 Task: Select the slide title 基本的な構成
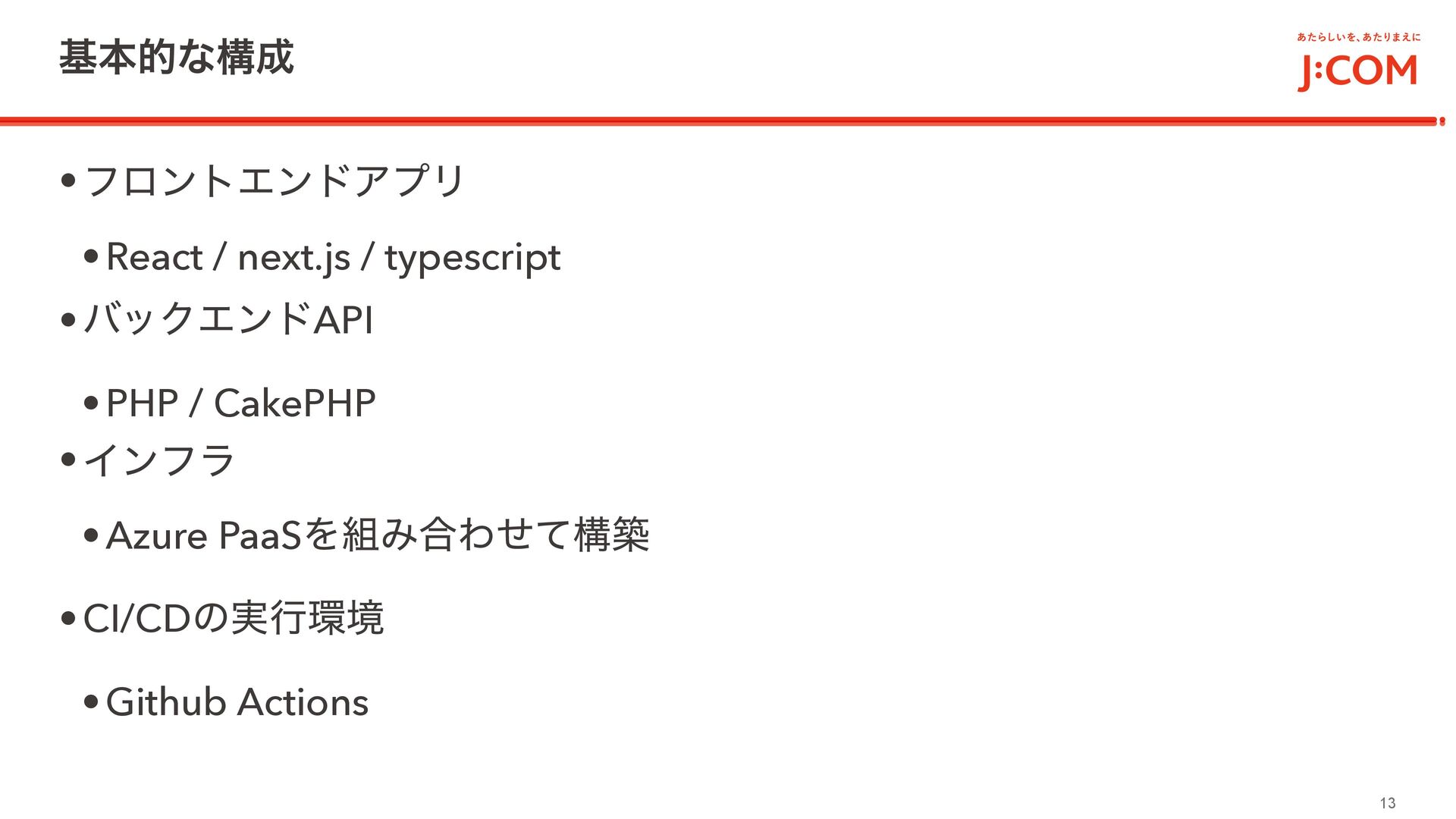pyautogui.click(x=176, y=58)
